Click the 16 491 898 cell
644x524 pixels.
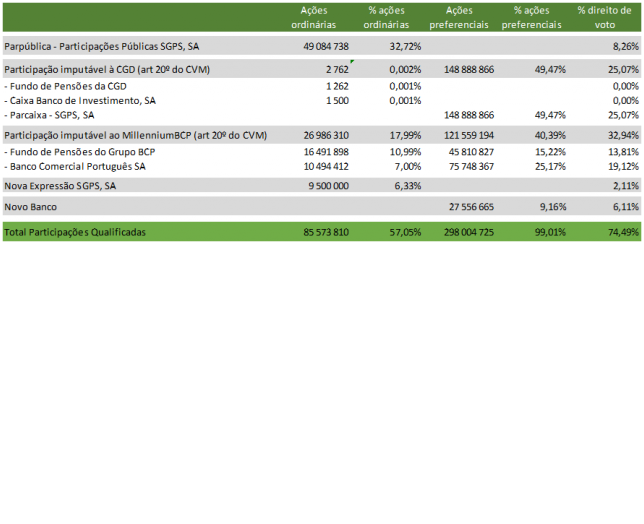(x=326, y=152)
